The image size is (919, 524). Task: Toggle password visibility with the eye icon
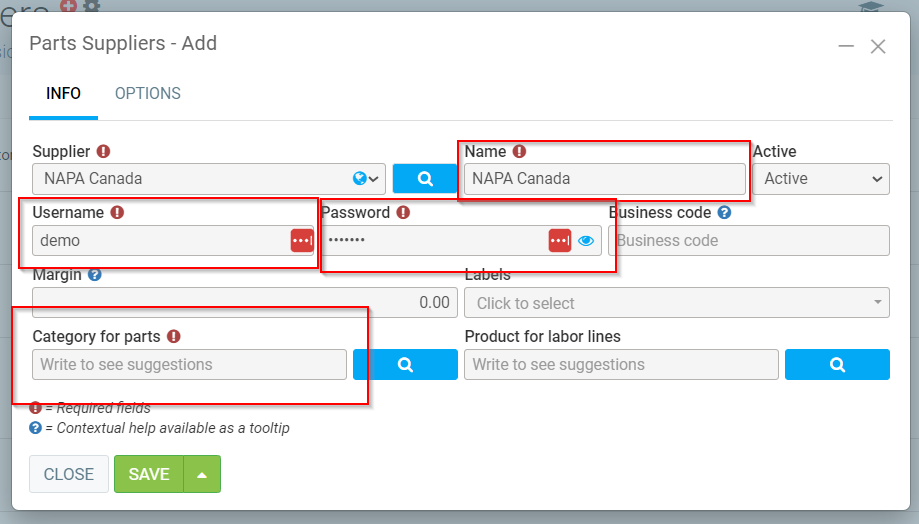point(586,241)
